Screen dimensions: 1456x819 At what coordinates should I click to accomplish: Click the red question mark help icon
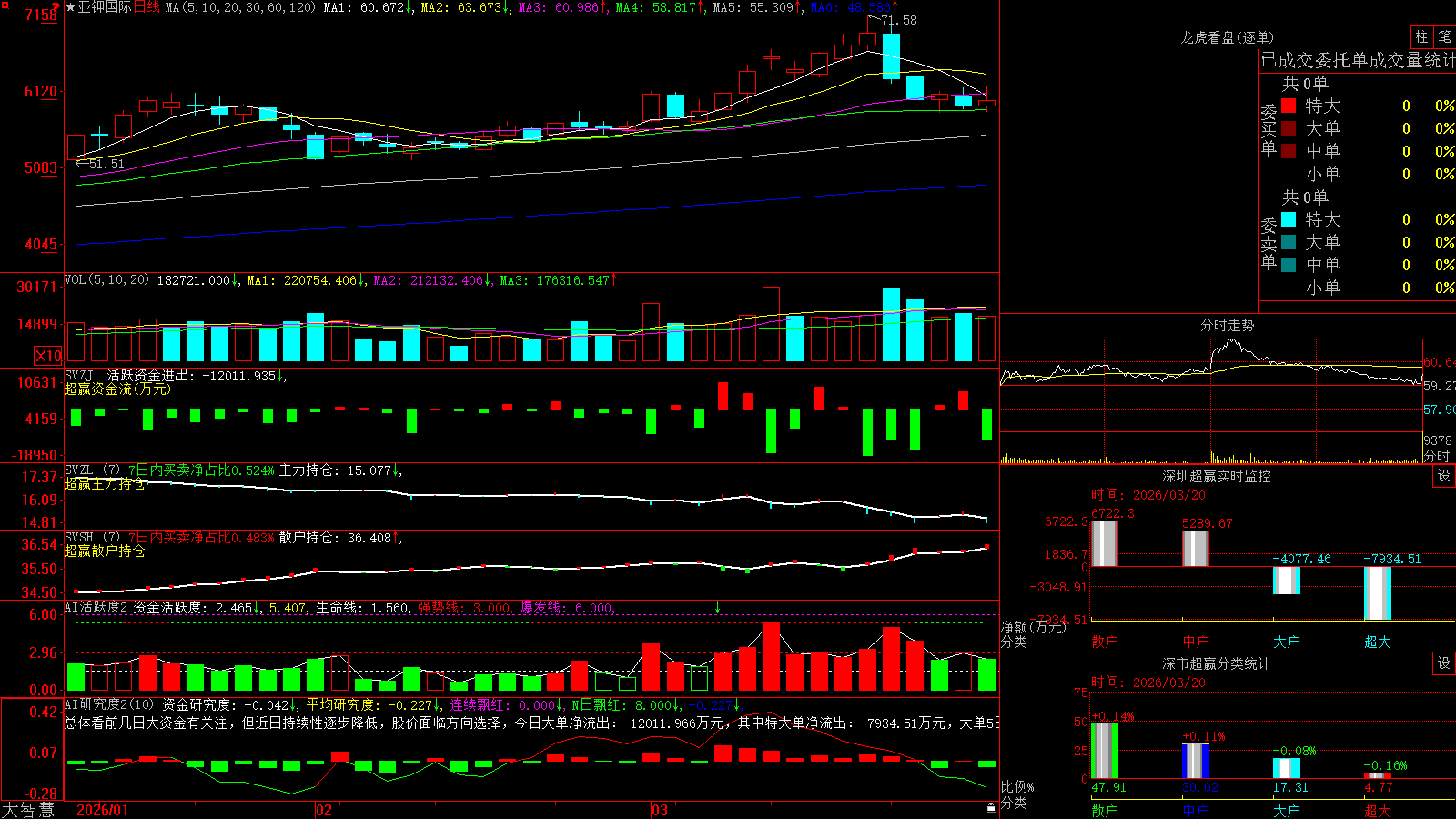click(56, 6)
